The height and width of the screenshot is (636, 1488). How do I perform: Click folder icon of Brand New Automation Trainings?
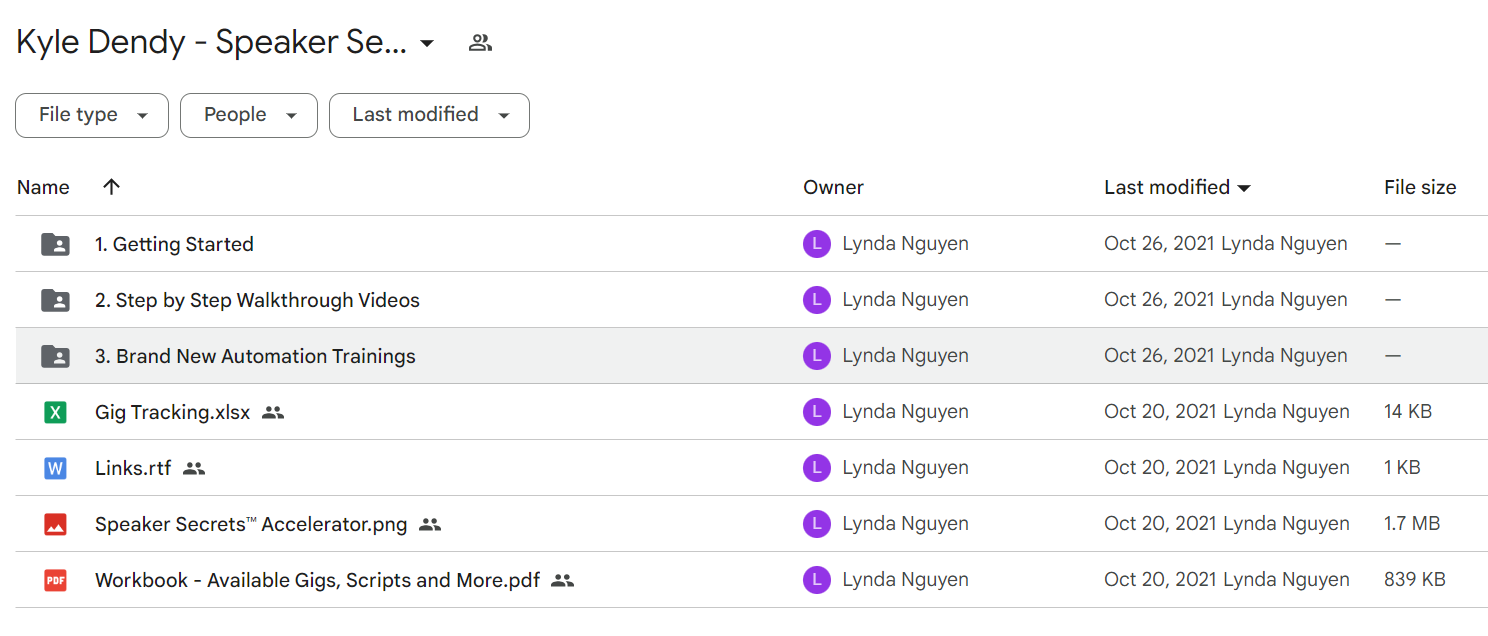click(x=55, y=356)
